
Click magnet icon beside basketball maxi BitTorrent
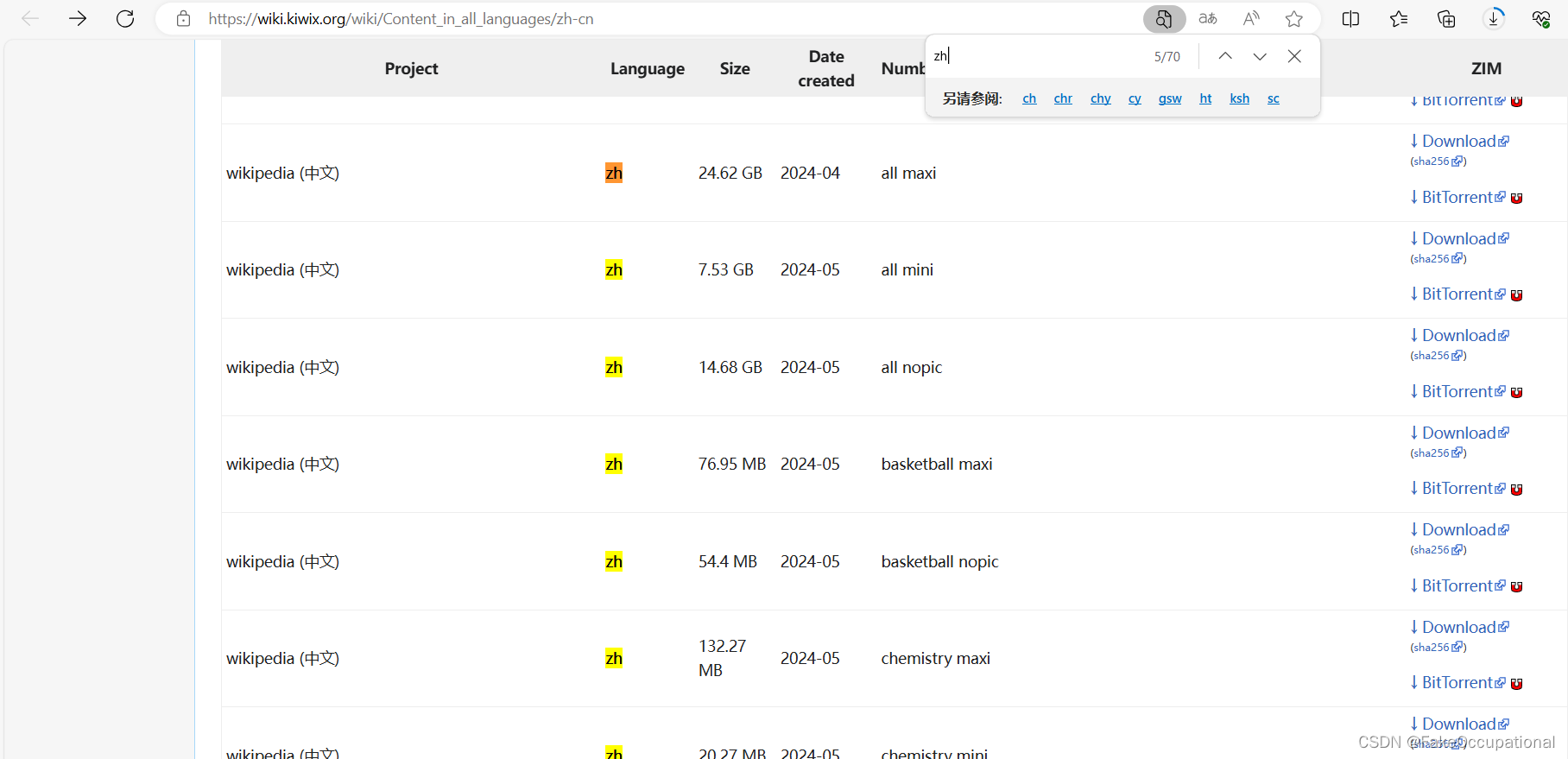1517,490
